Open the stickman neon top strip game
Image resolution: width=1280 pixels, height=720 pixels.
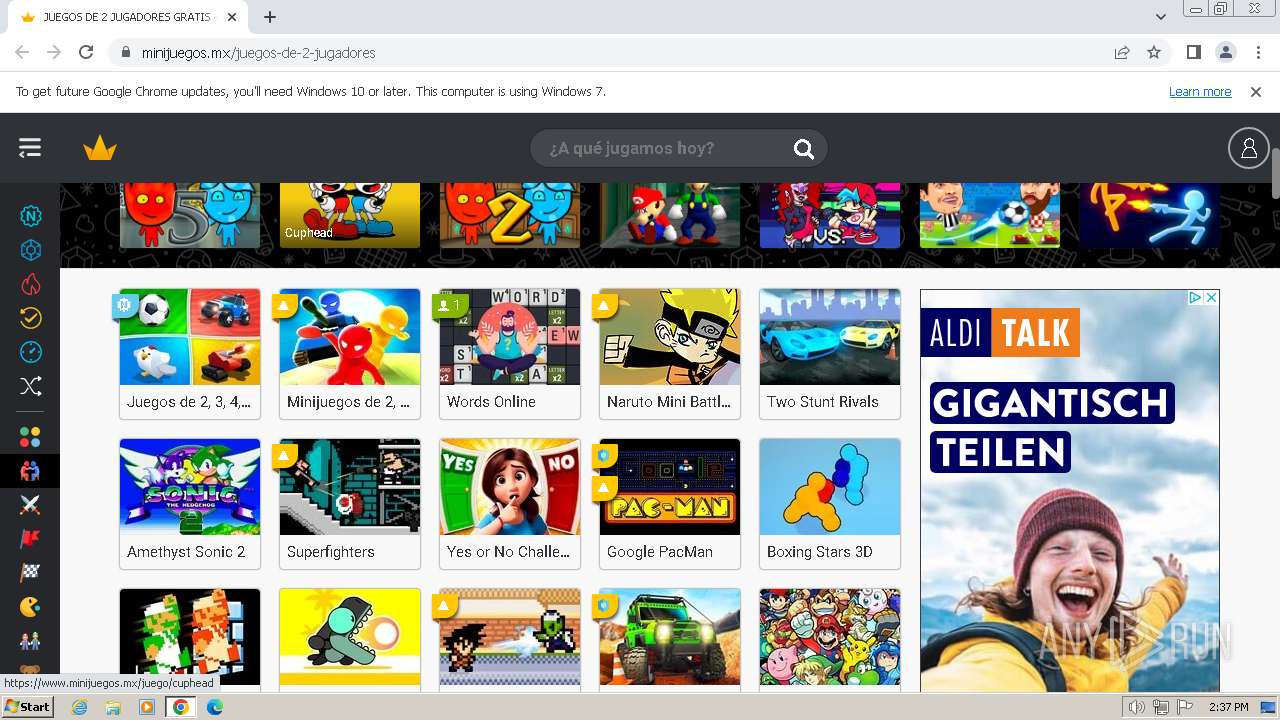tap(1150, 215)
